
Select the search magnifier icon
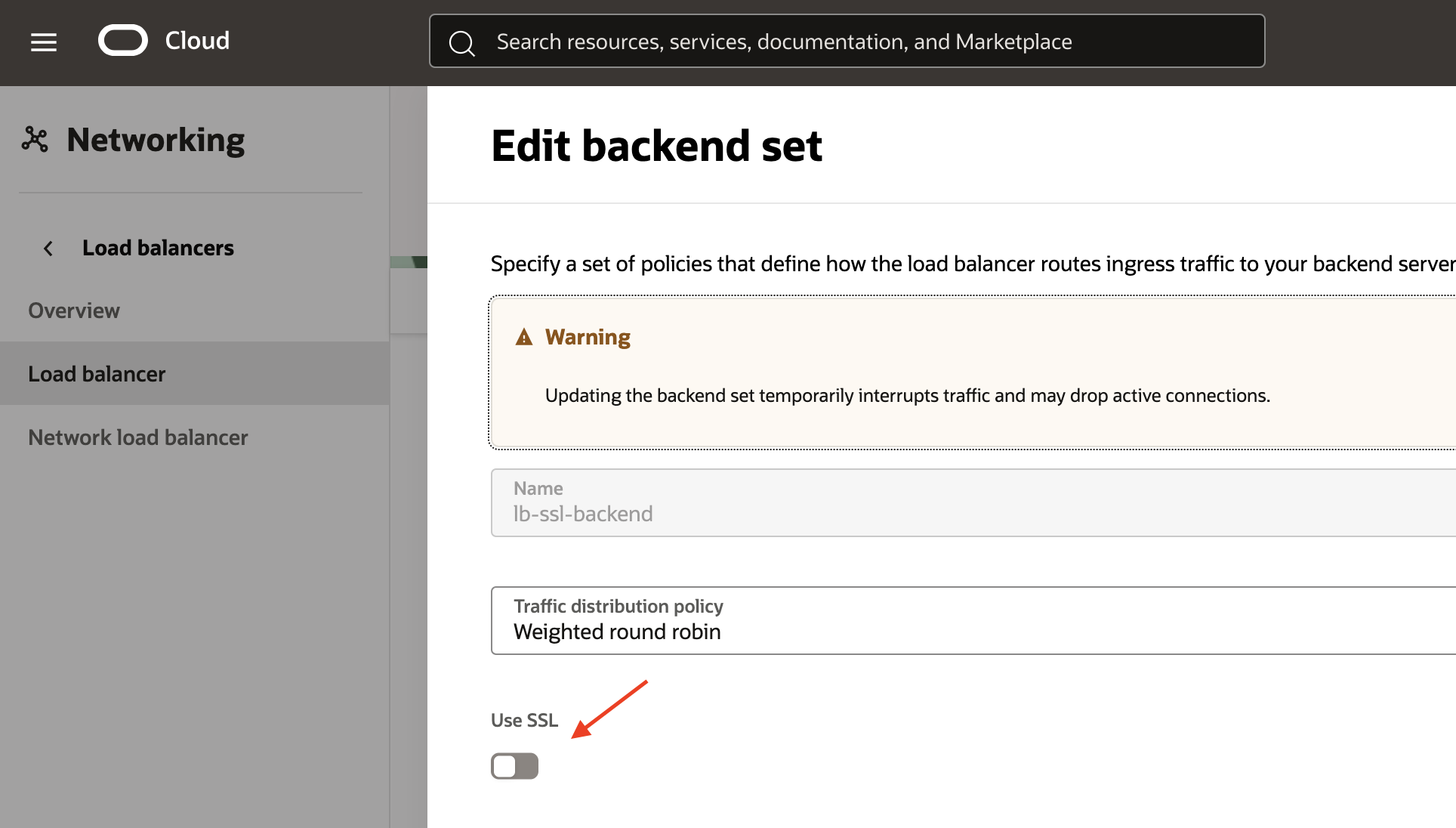(x=462, y=42)
